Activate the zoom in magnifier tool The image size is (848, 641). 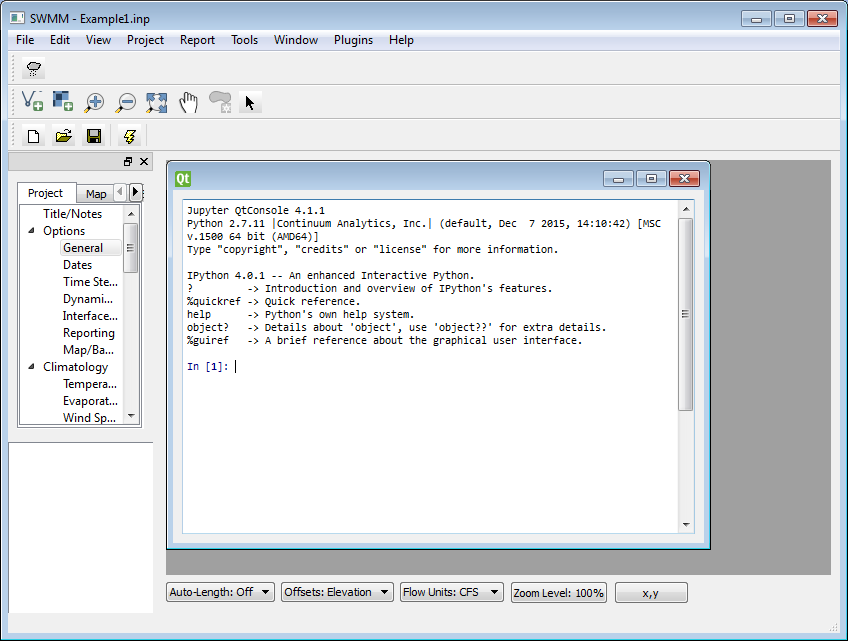[94, 102]
